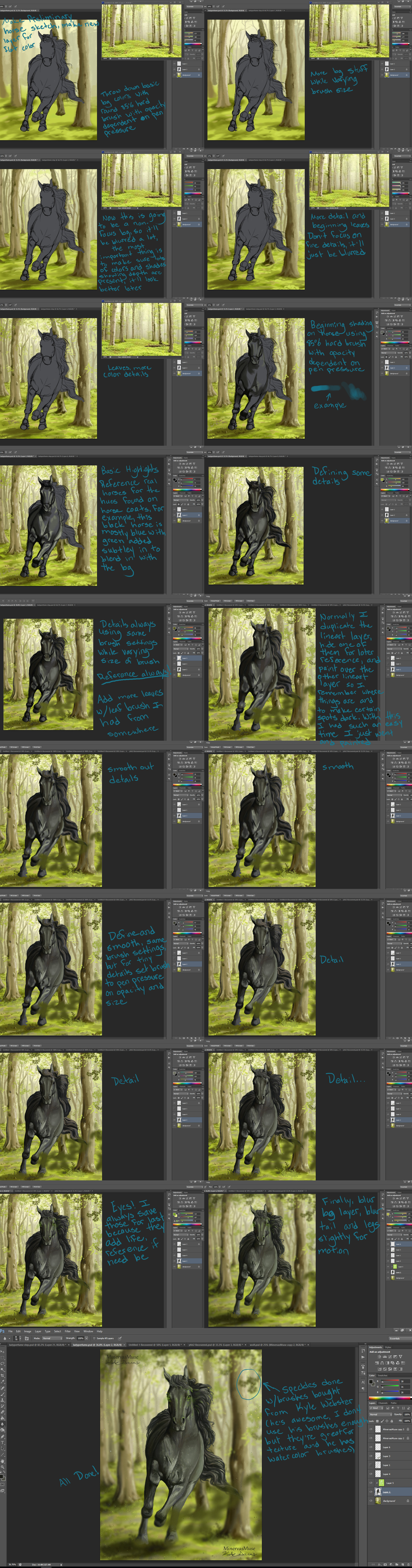Screen dimensions: 412x1568
Task: Open the Normal blend mode dropdown, final Layers panel
Action: pos(380,1415)
